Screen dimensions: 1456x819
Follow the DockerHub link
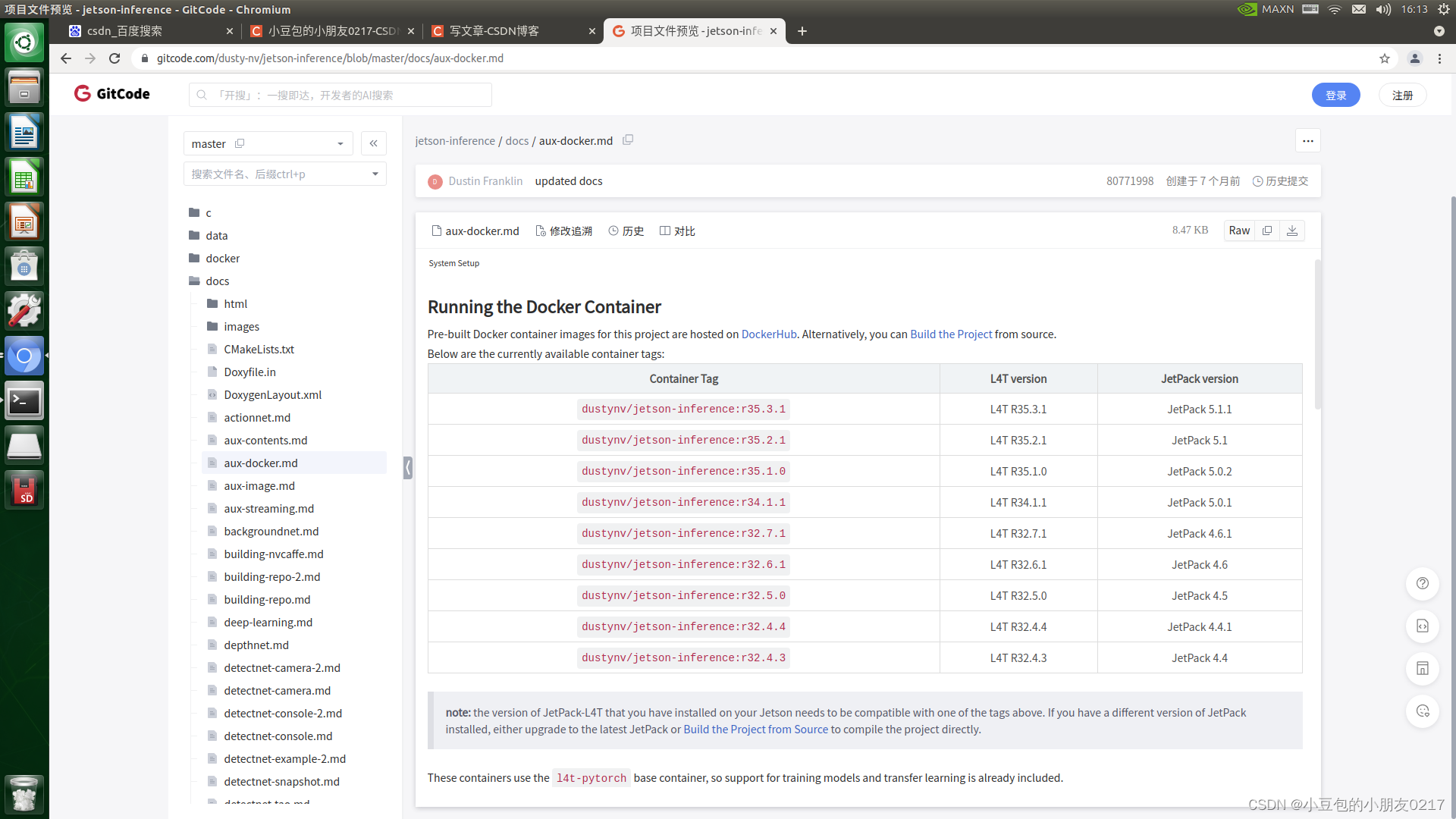[768, 334]
